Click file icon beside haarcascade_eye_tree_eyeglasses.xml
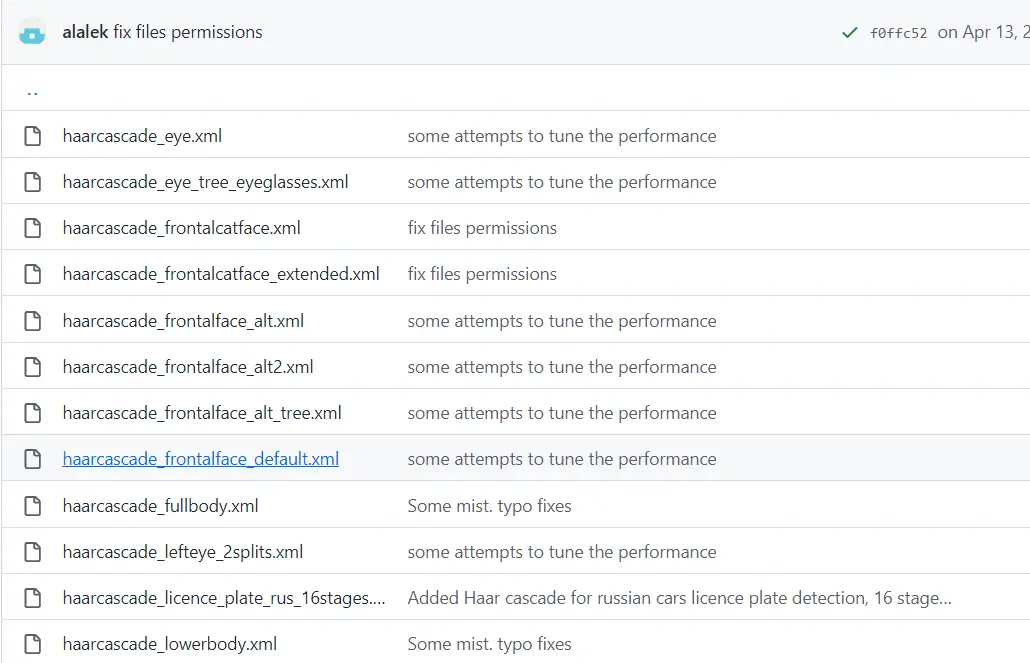The height and width of the screenshot is (663, 1030). (x=32, y=182)
